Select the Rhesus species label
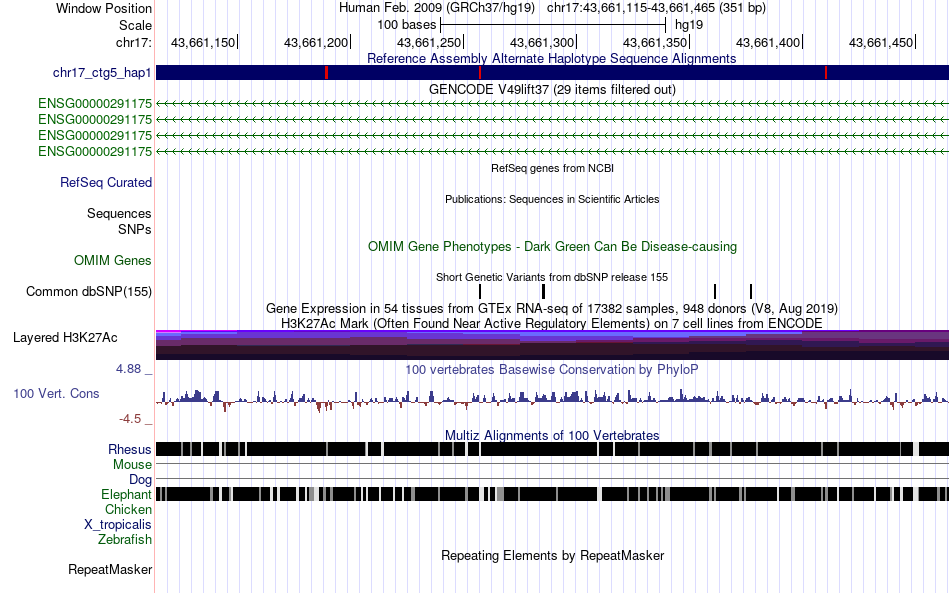 [x=130, y=449]
